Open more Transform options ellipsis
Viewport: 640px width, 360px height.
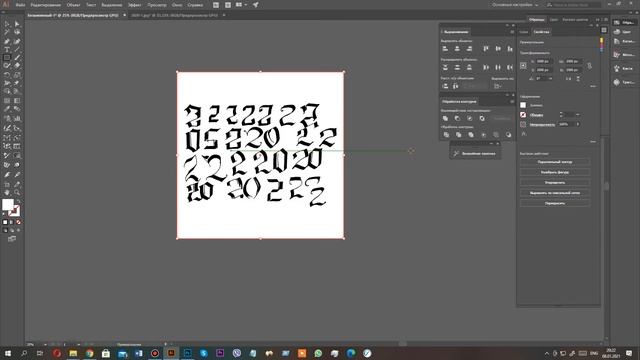593,86
